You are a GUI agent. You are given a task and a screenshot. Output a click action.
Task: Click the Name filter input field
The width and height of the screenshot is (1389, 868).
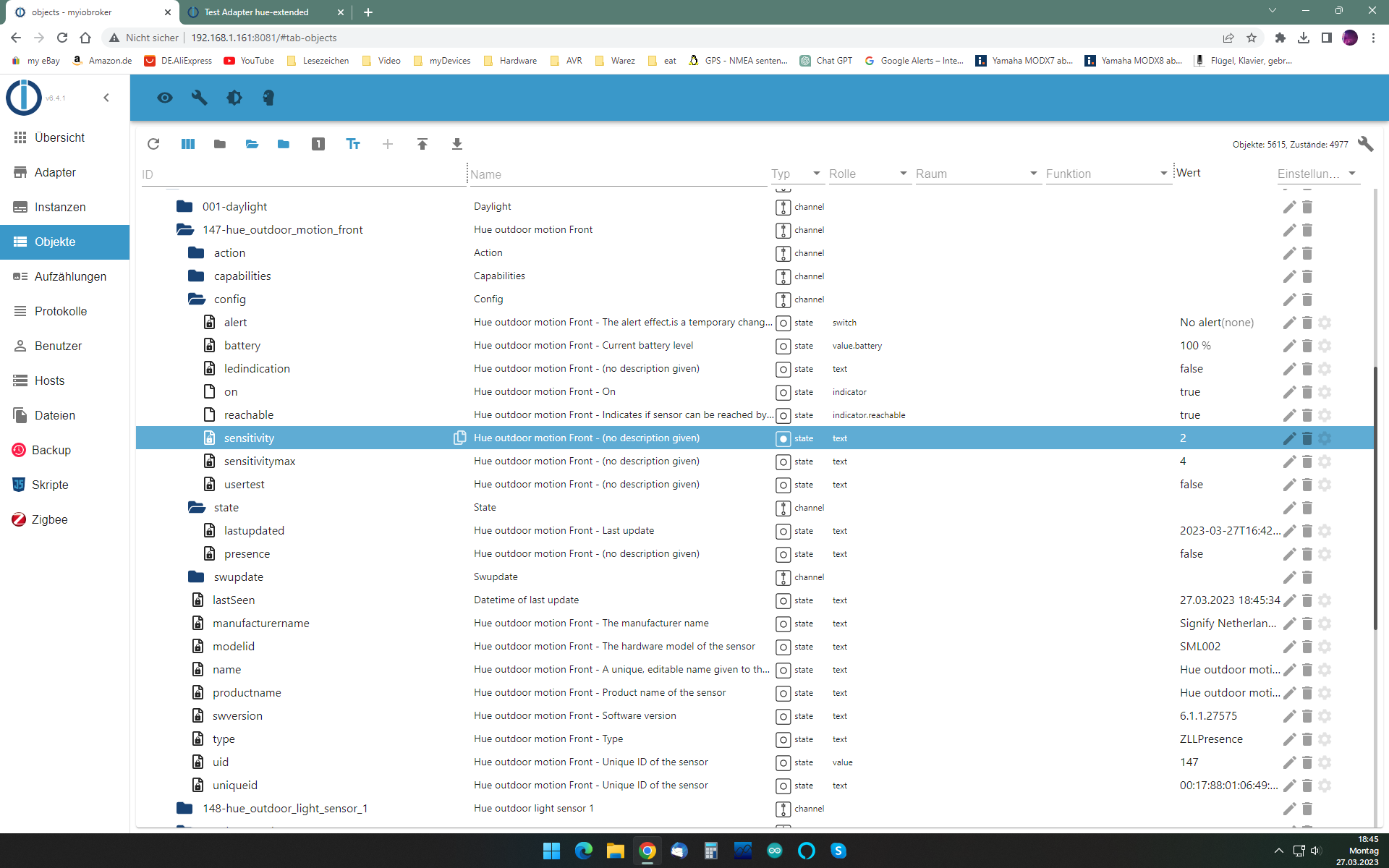coord(618,174)
